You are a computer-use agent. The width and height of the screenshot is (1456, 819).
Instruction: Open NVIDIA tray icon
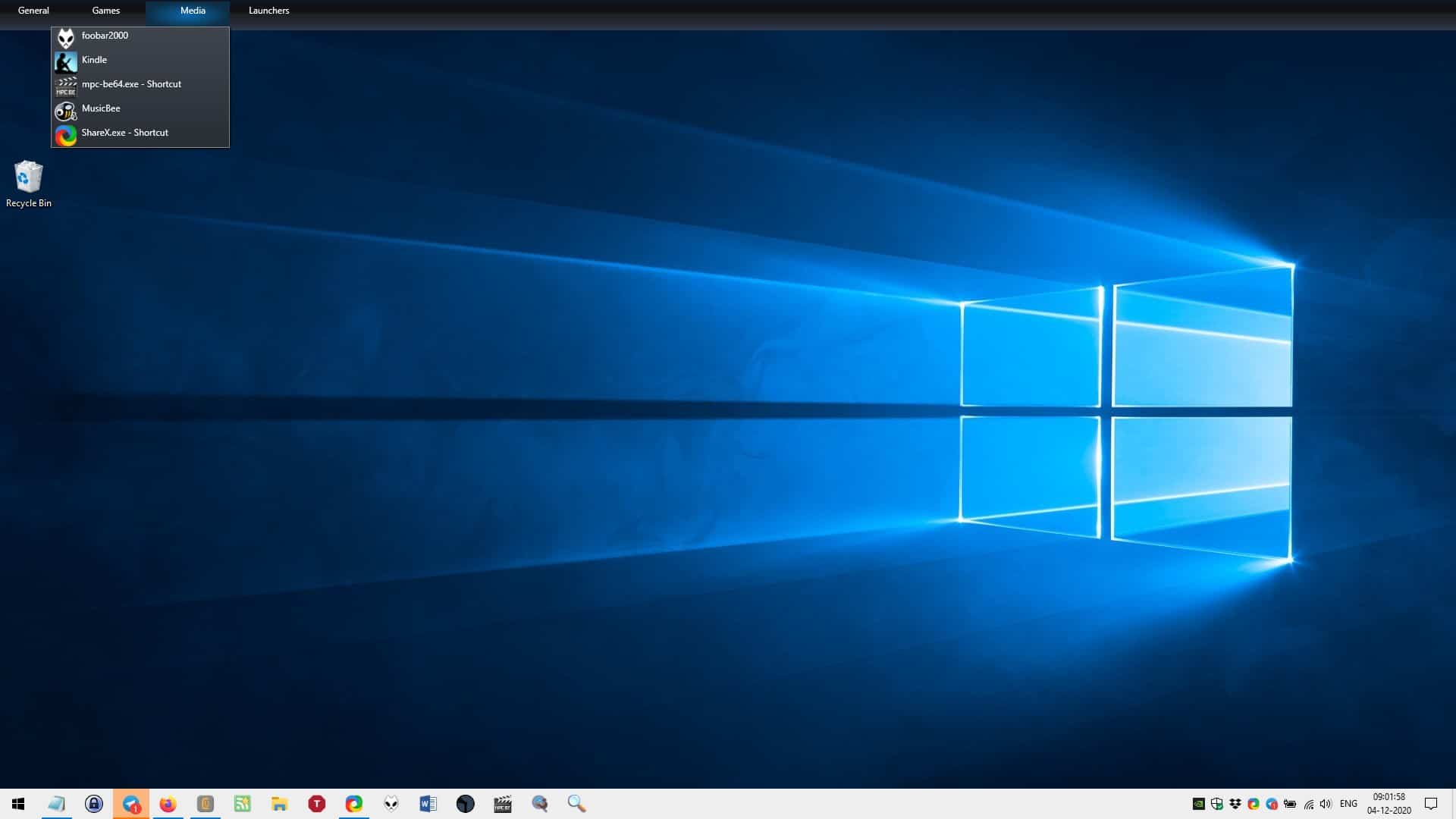pos(1199,804)
